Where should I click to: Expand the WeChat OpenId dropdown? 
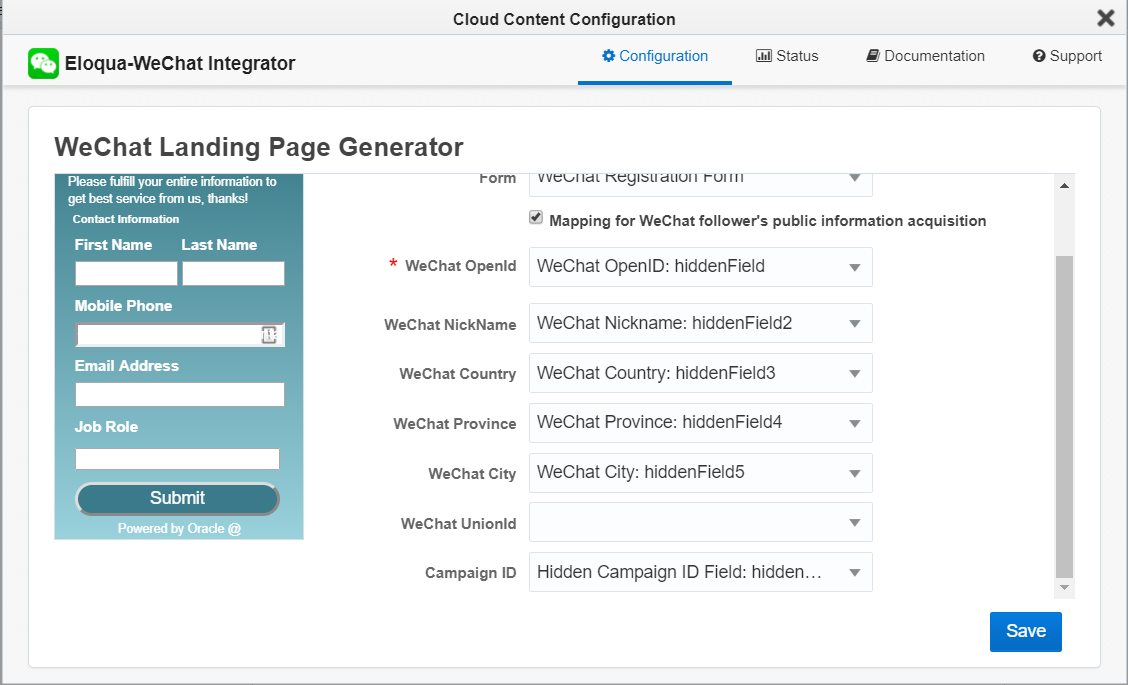coord(701,267)
